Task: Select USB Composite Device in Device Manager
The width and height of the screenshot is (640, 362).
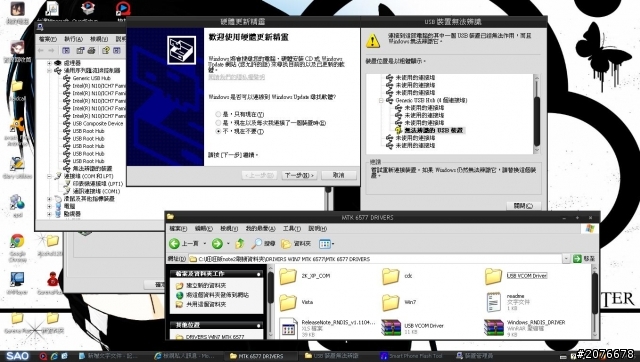Action: (98, 123)
